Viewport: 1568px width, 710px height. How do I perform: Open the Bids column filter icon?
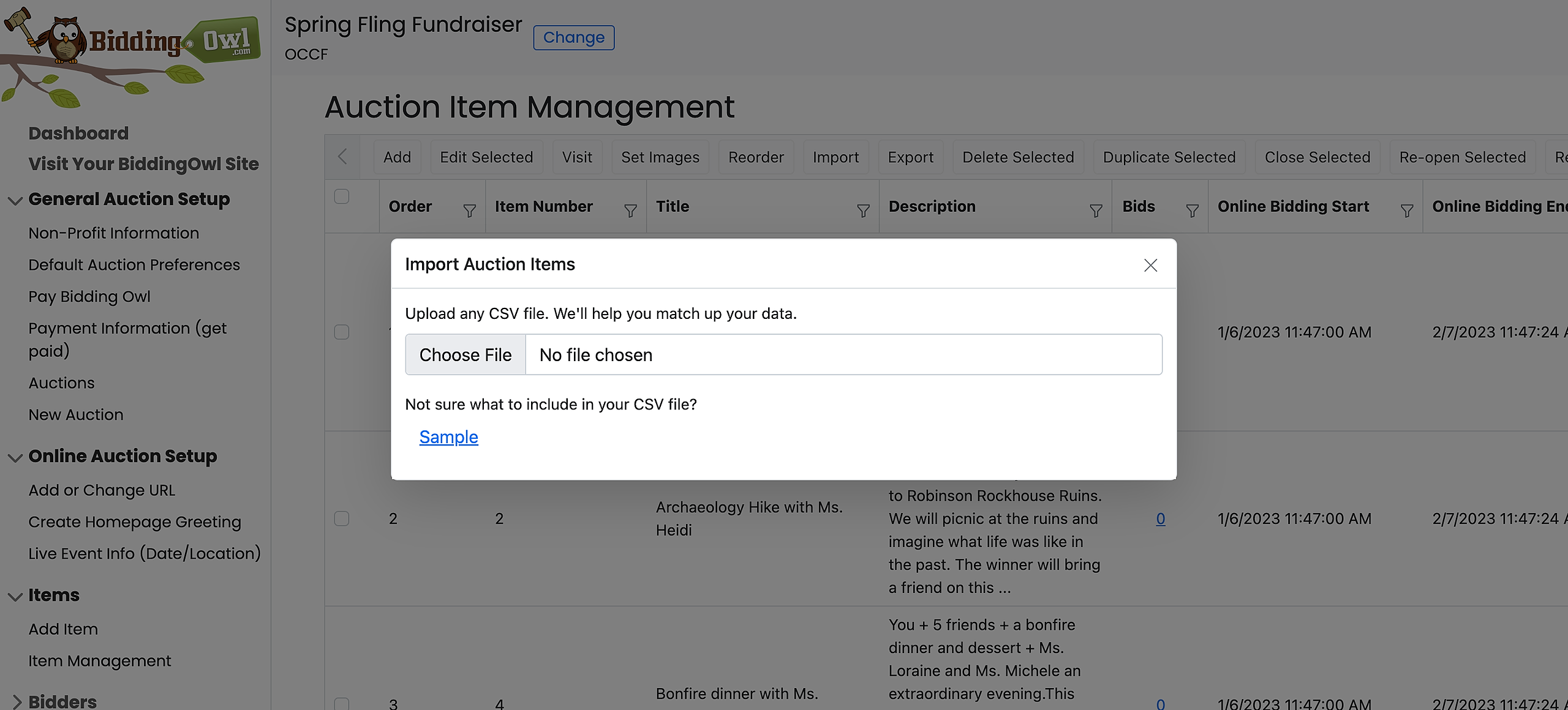1192,211
